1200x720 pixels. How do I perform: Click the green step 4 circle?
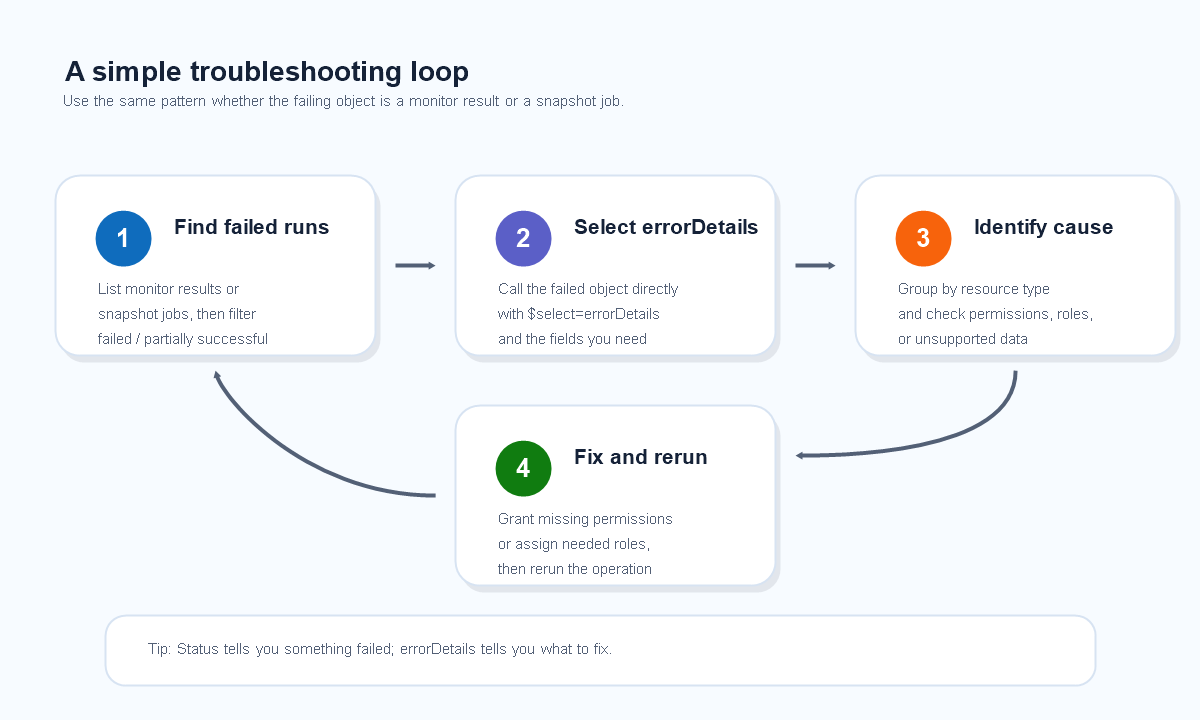point(523,468)
